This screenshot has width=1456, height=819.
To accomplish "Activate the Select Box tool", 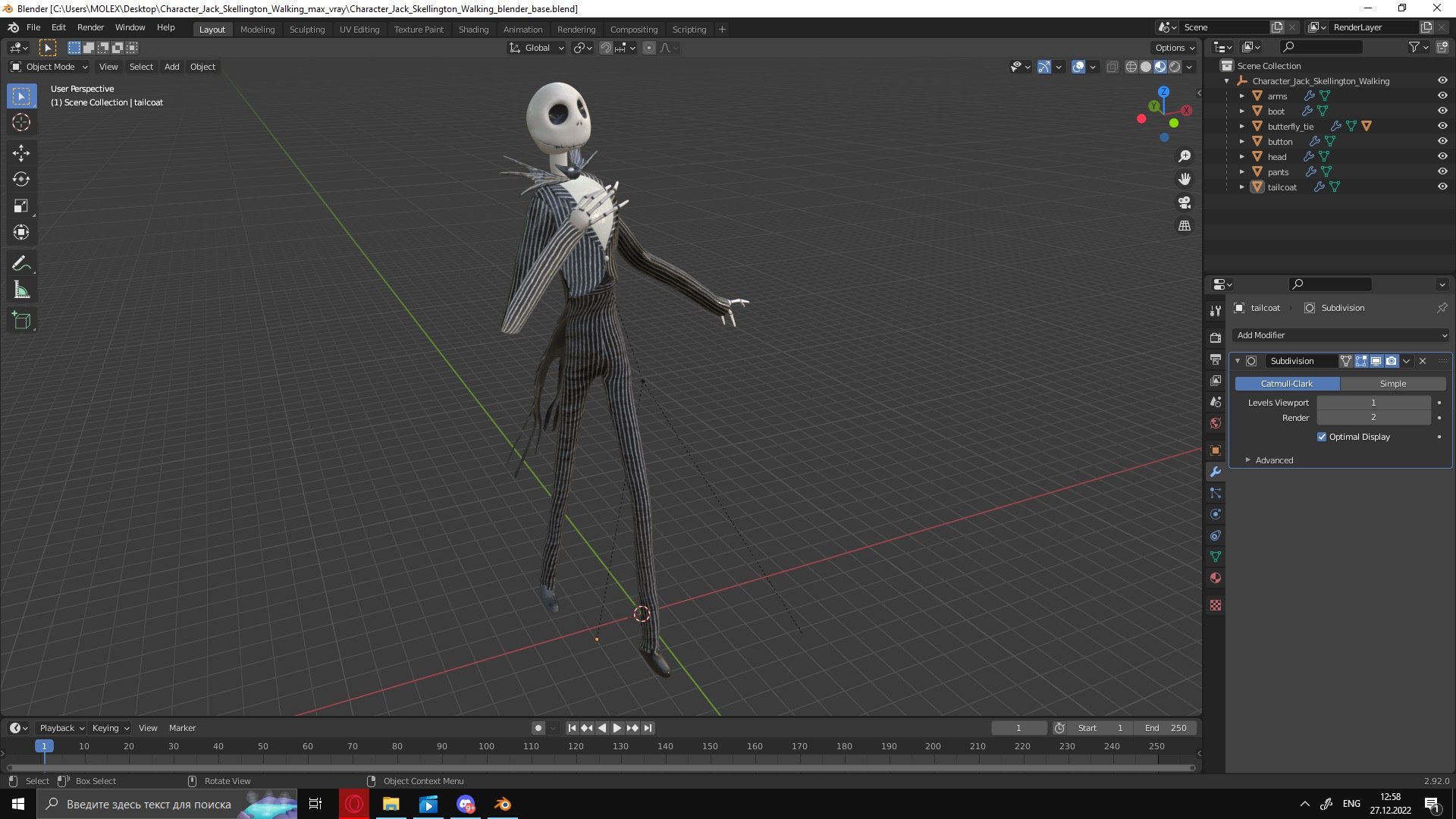I will click(21, 96).
